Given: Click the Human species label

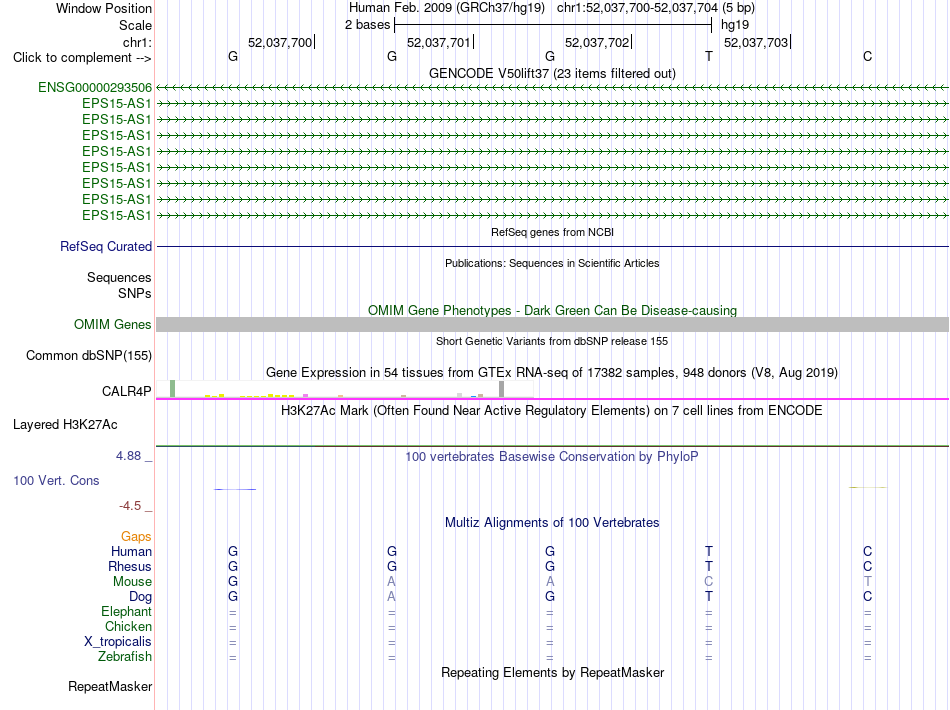Looking at the screenshot, I should 131,551.
